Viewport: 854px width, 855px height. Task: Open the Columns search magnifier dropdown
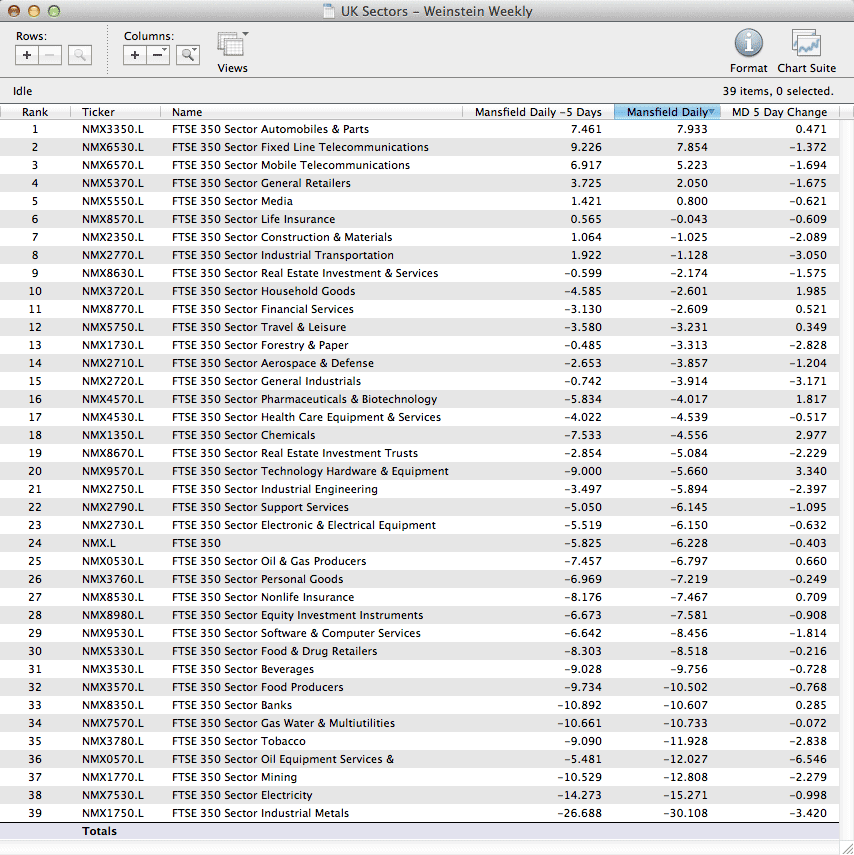point(188,55)
